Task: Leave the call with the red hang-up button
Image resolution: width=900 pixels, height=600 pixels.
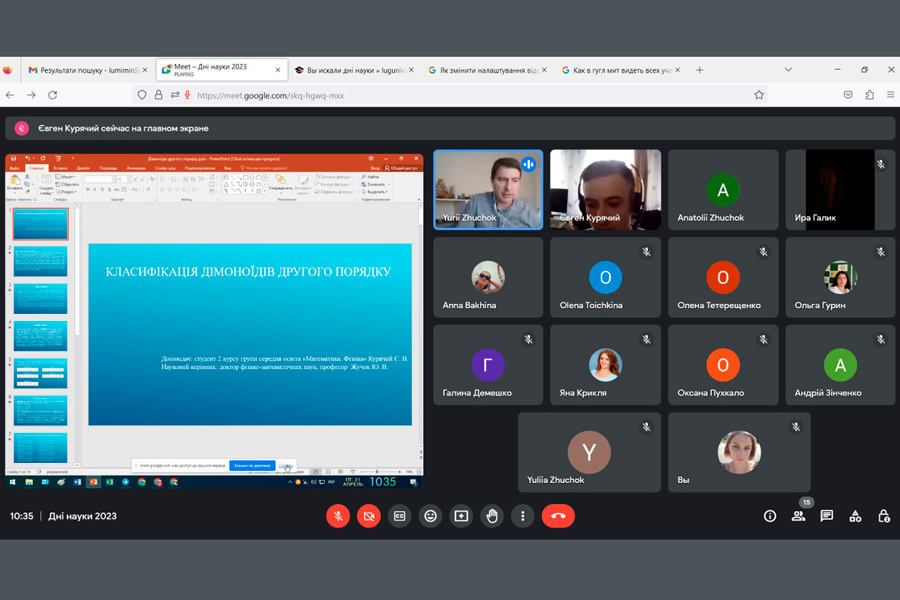Action: click(x=558, y=516)
